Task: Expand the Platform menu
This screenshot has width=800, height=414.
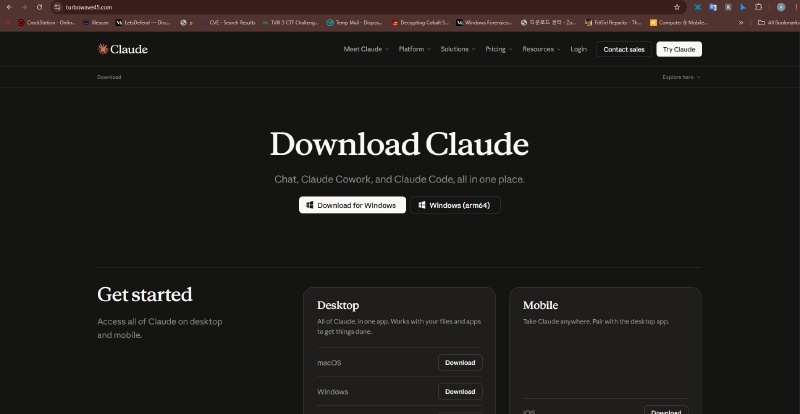Action: [x=414, y=49]
